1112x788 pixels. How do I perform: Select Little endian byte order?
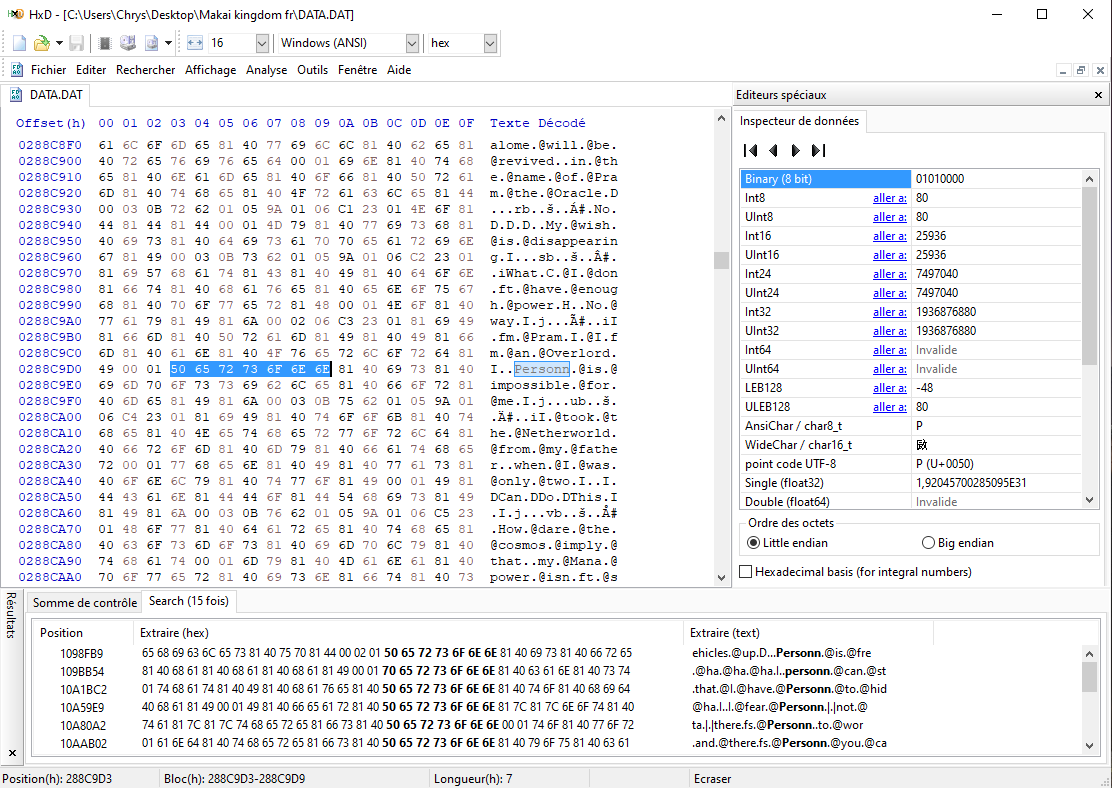tap(754, 543)
